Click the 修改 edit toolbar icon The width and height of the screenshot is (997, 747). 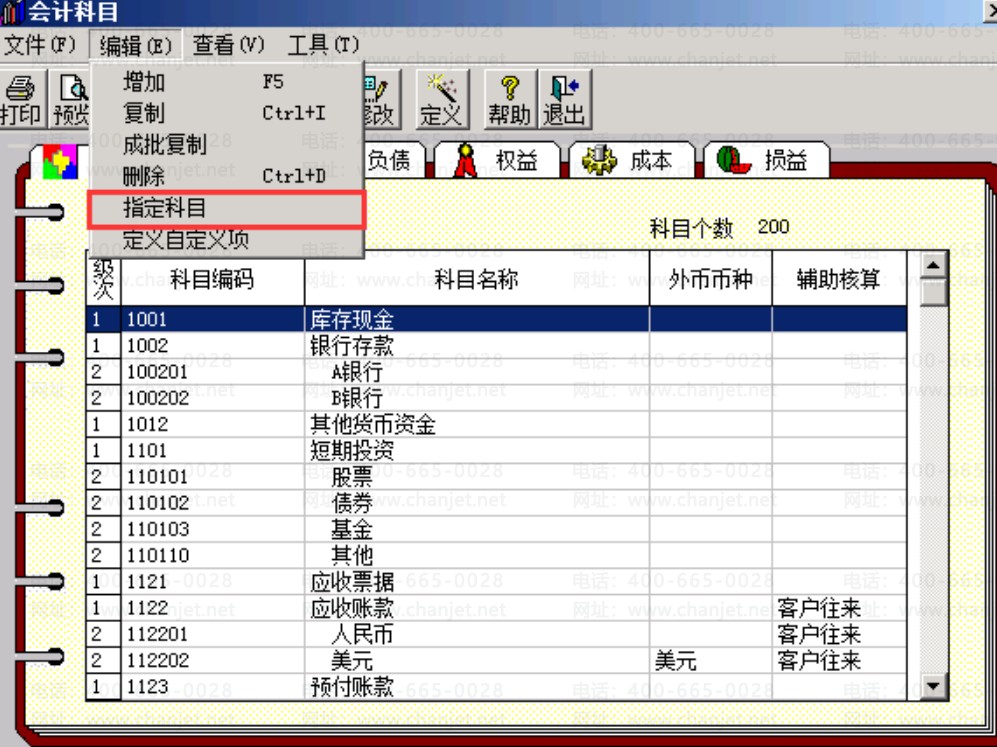pos(382,100)
